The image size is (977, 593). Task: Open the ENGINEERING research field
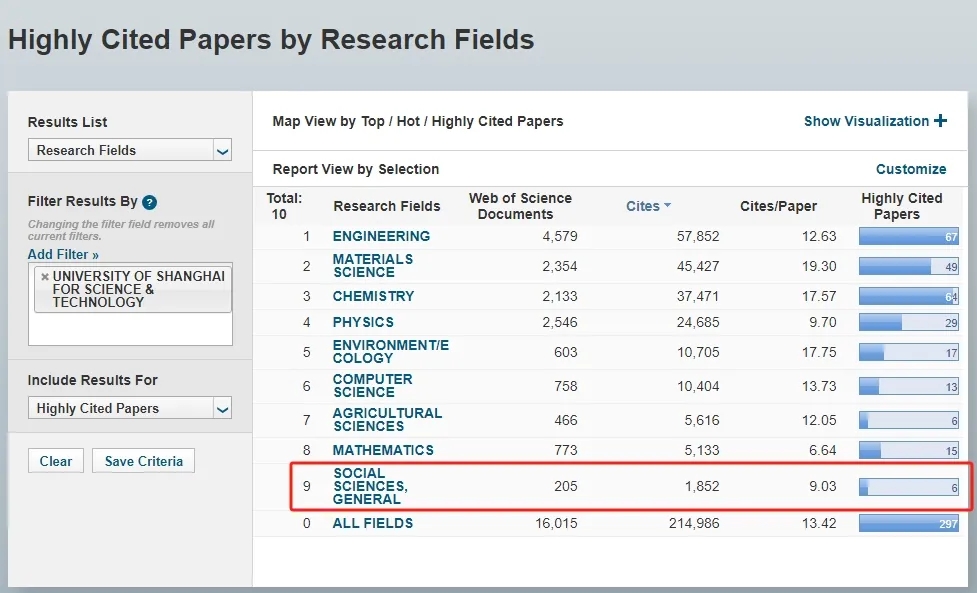[x=381, y=236]
